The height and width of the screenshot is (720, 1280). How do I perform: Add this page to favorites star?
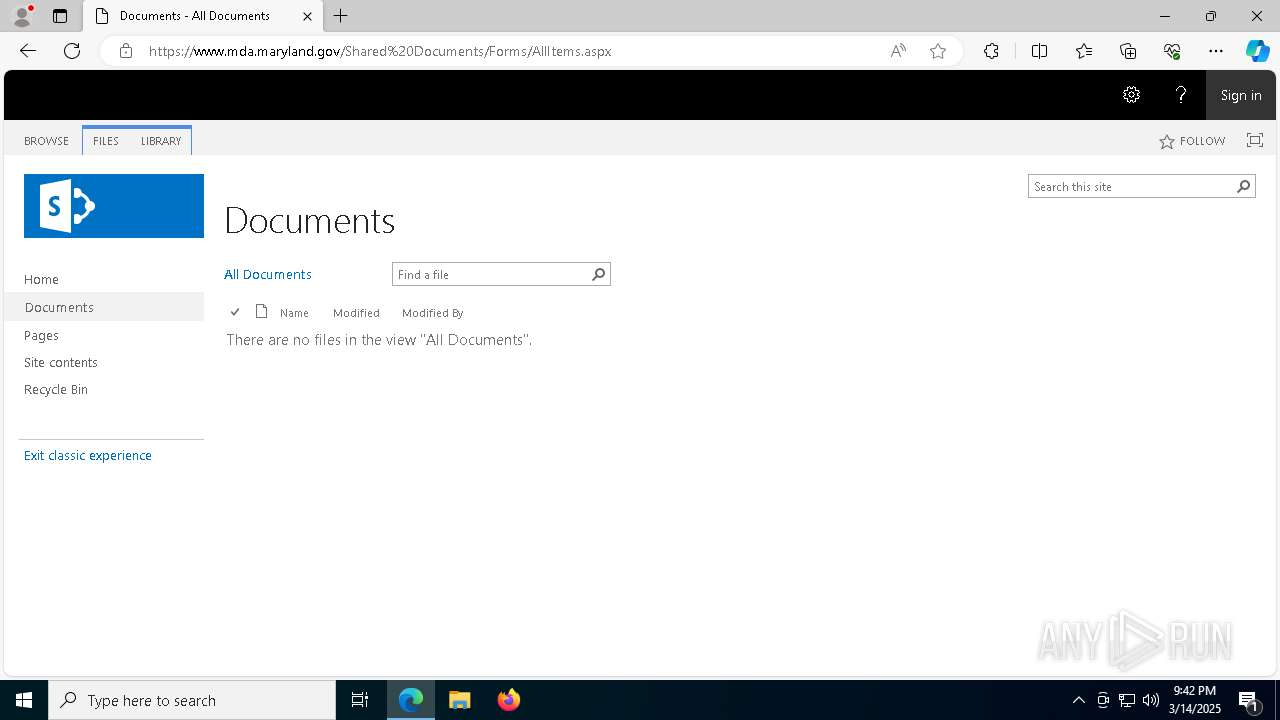click(x=938, y=51)
